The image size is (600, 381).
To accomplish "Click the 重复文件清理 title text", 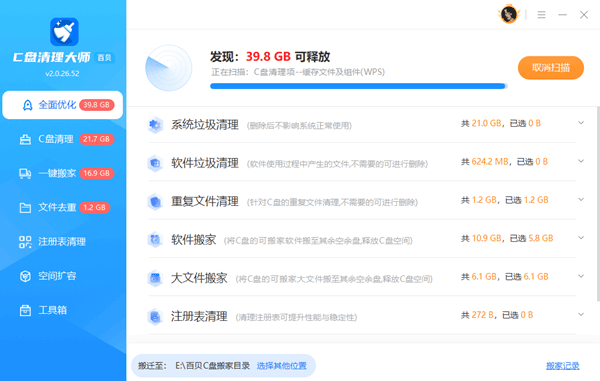I will coord(205,202).
